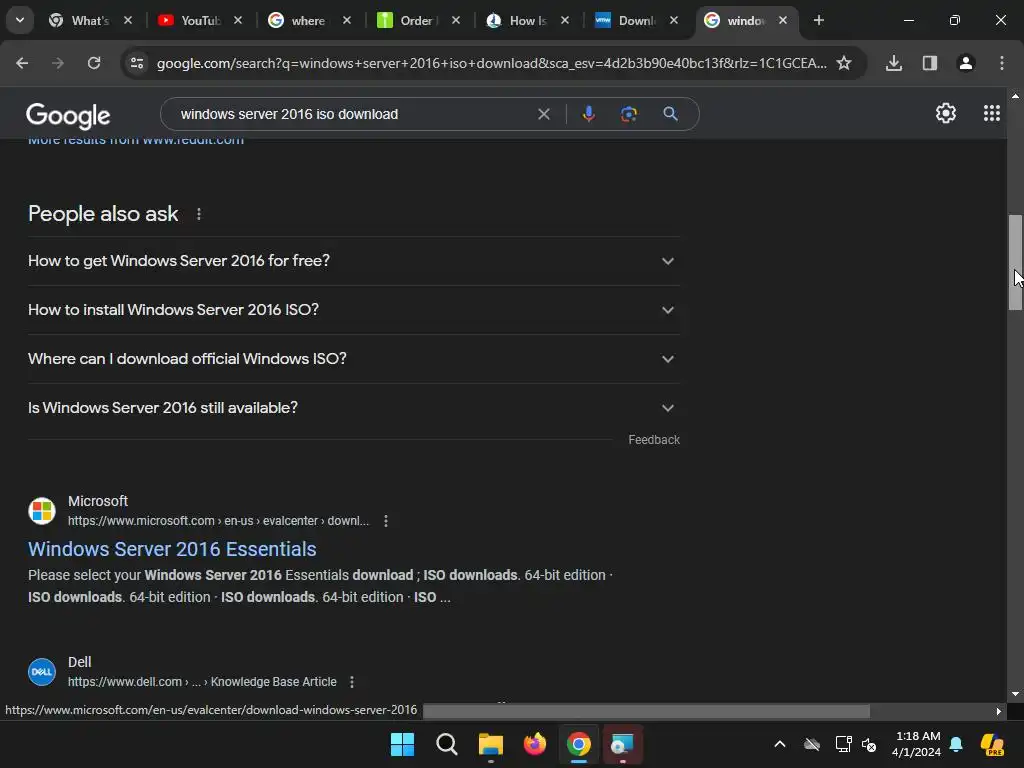
Task: Open the Chrome downloads icon
Action: tap(894, 63)
